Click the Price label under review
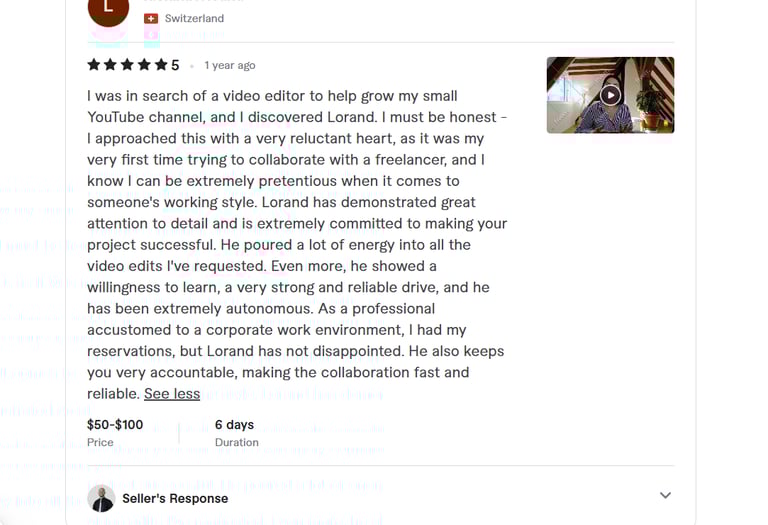This screenshot has height=525, width=768. pyautogui.click(x=100, y=442)
